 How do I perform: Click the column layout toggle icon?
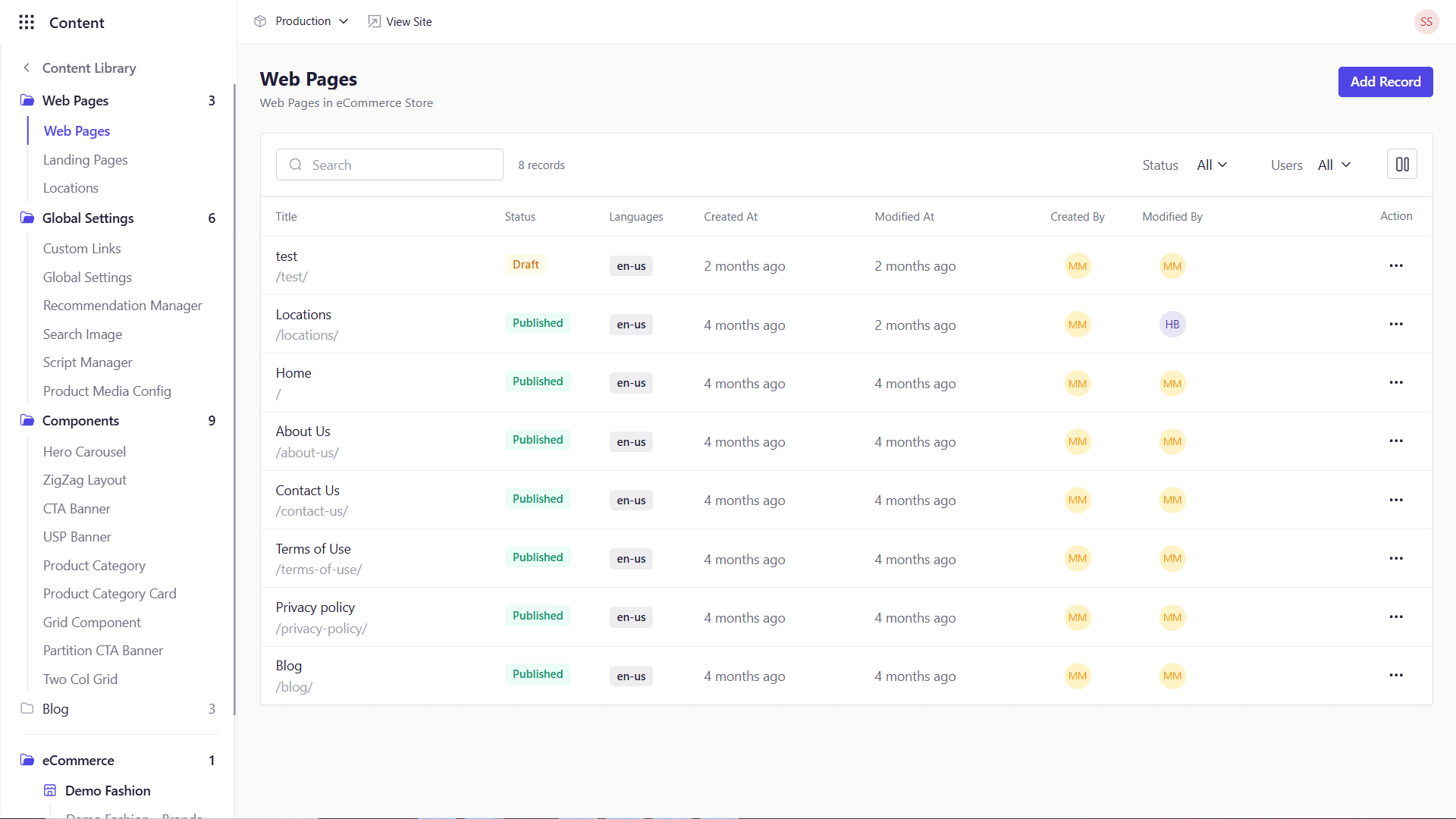[x=1401, y=165]
